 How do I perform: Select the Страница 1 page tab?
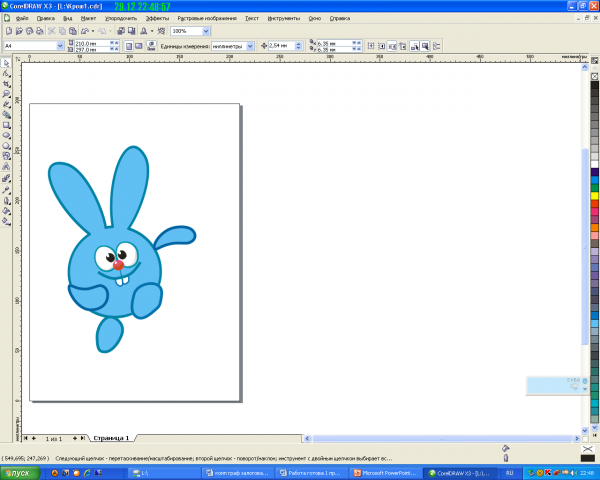click(113, 438)
